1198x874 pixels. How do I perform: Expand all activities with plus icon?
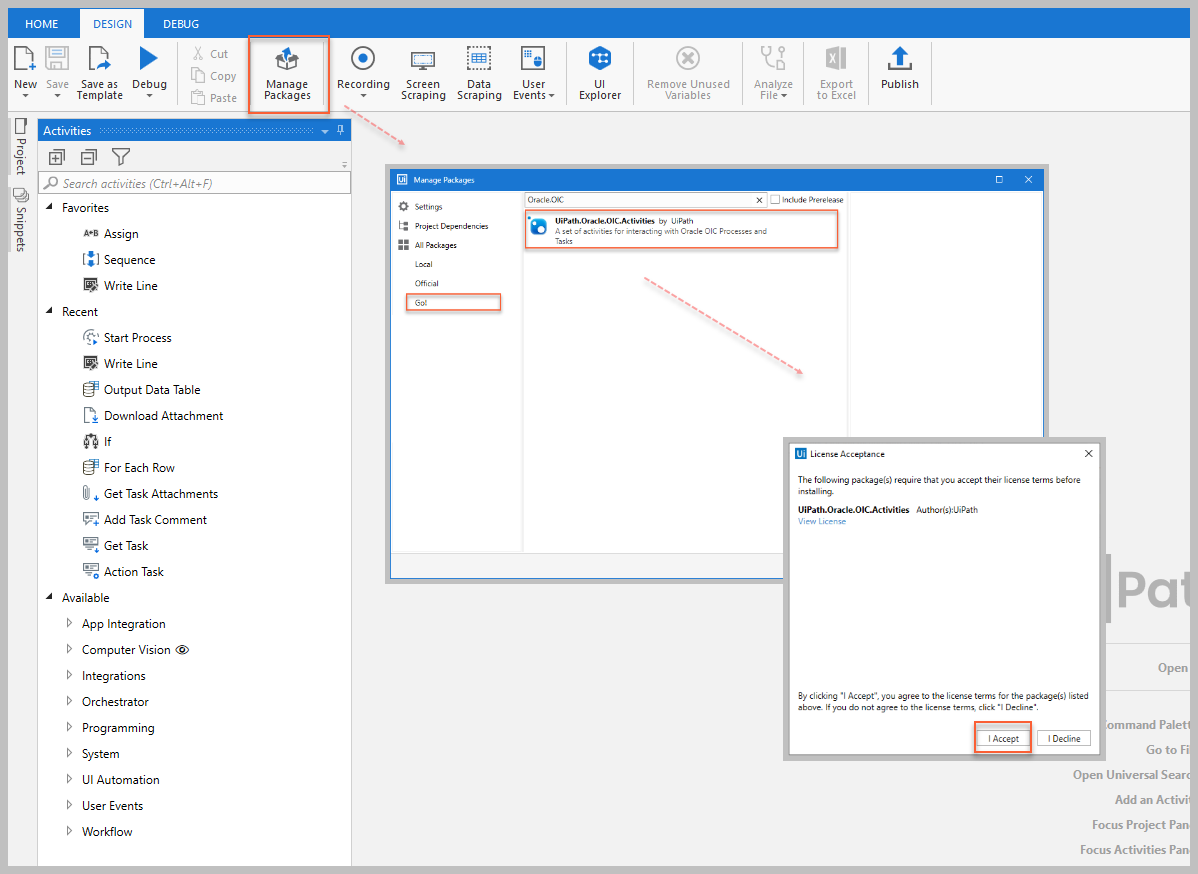[57, 157]
